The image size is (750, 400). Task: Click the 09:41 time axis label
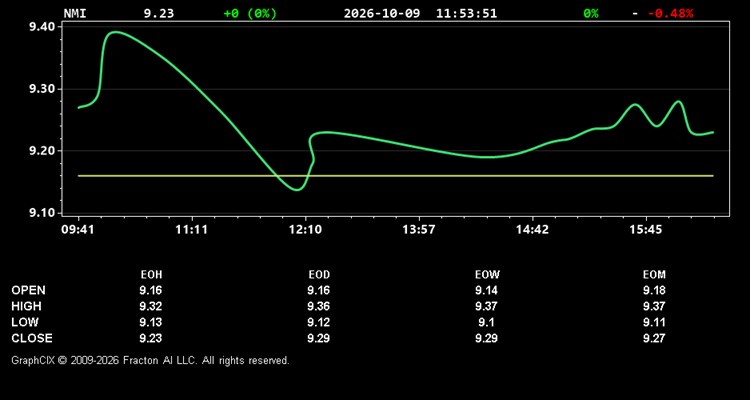78,230
